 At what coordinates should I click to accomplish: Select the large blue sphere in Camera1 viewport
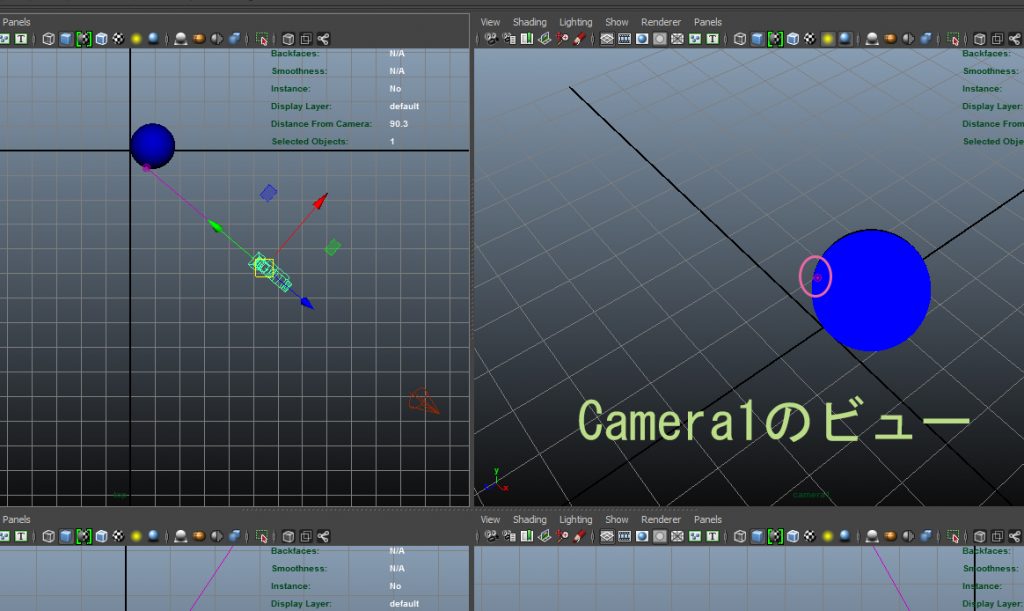(871, 290)
